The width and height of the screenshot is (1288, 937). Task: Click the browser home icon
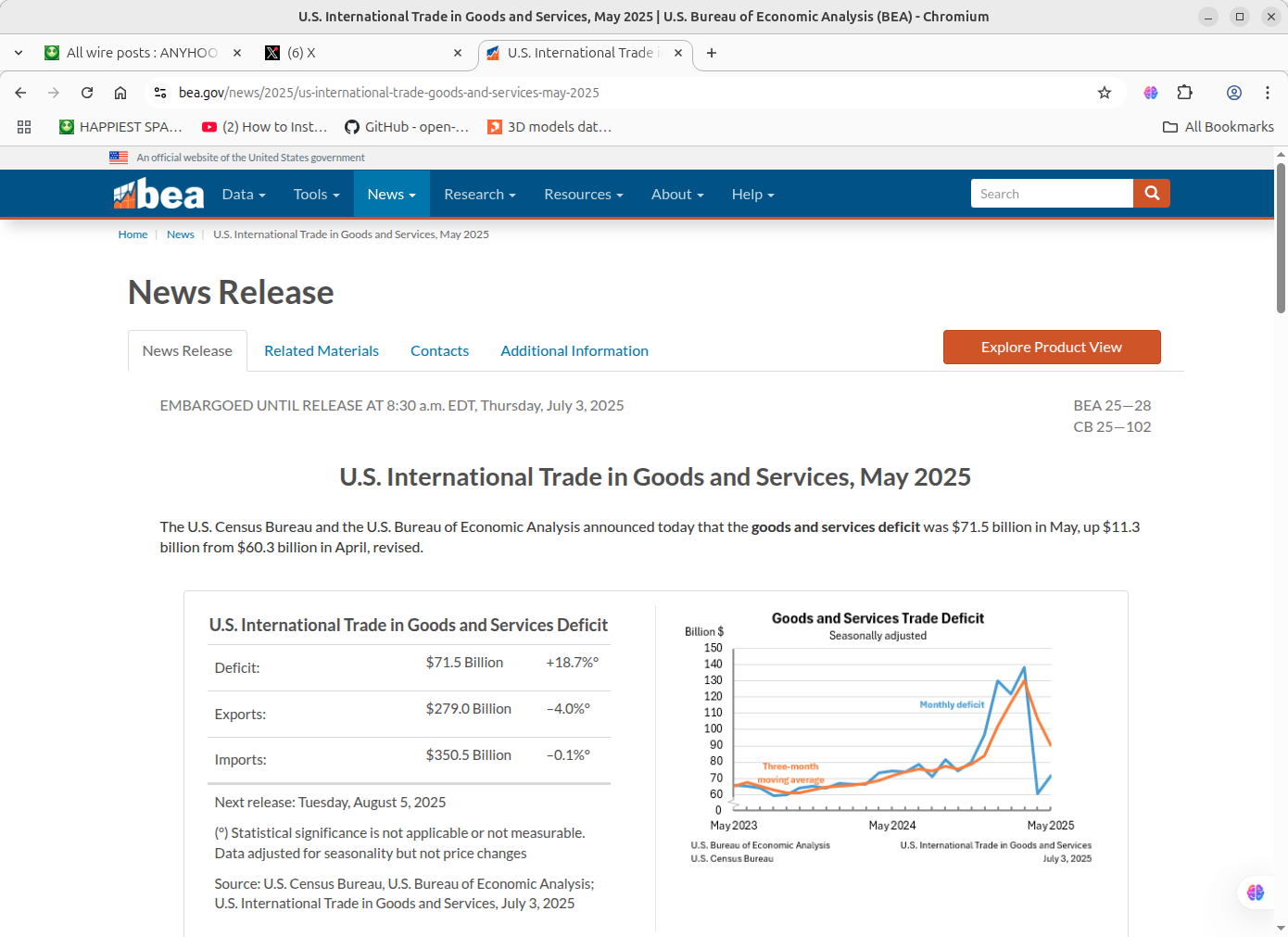tap(120, 93)
